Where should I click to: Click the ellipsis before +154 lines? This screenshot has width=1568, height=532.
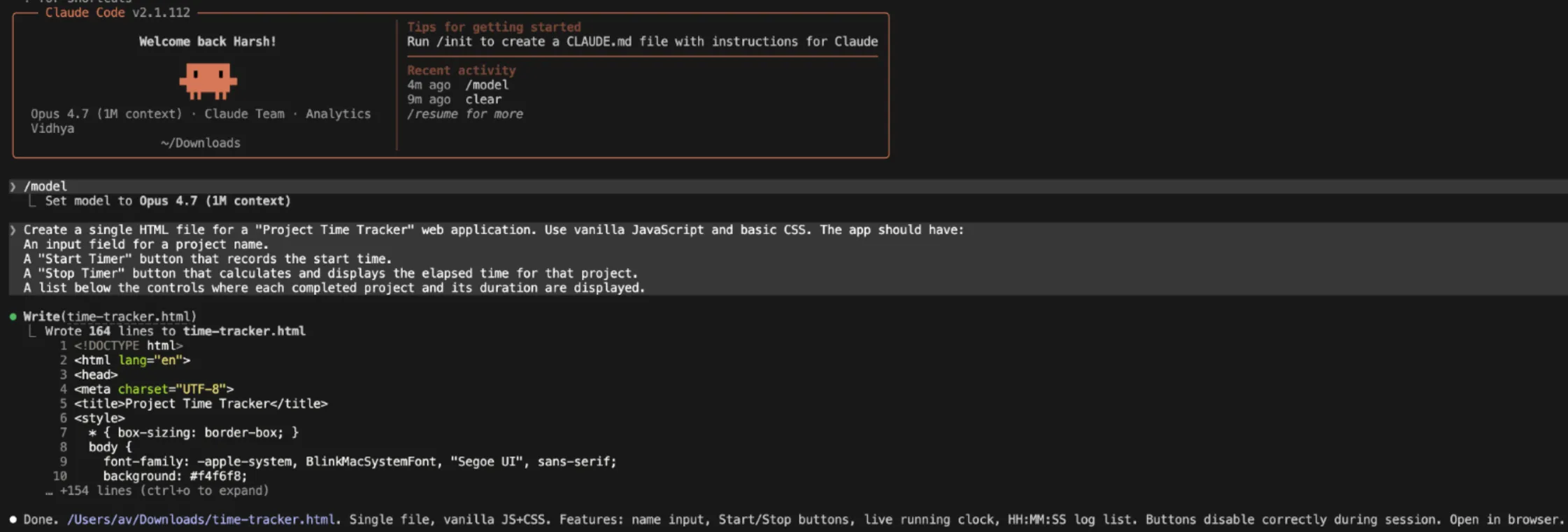(49, 491)
